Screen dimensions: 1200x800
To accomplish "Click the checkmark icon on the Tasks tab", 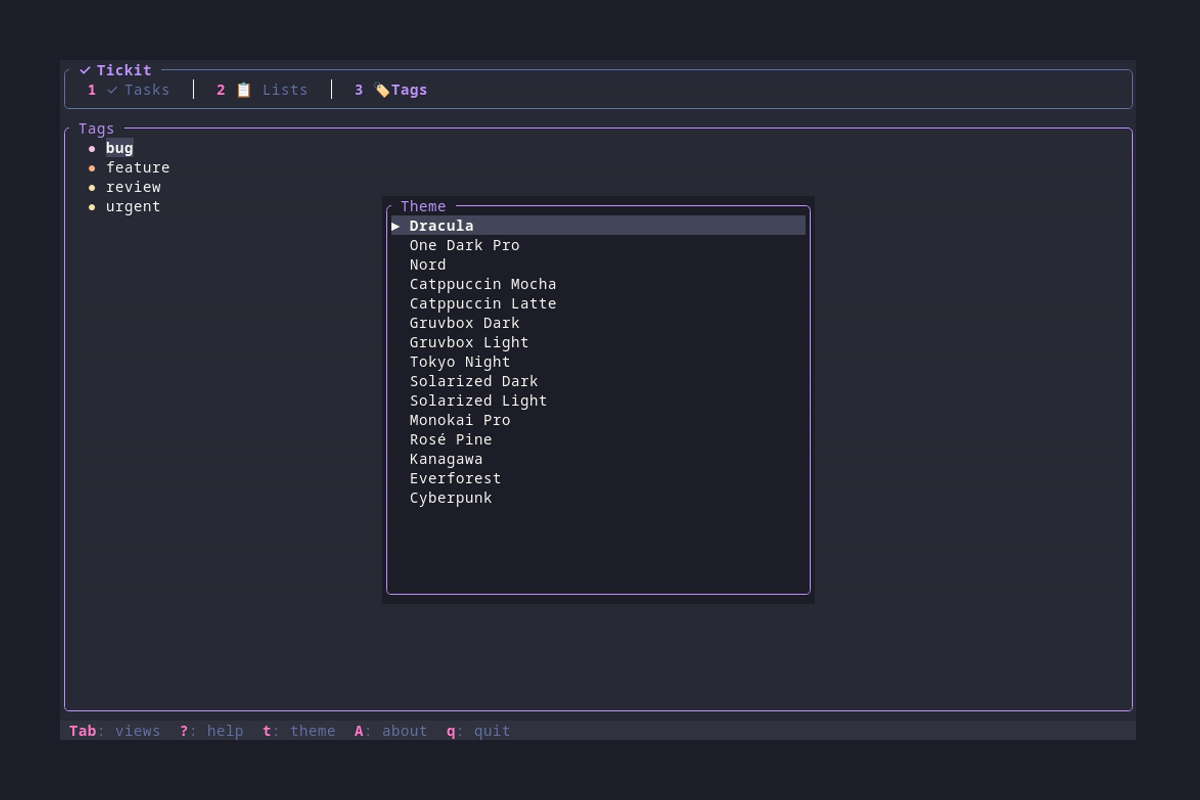I will click(111, 89).
